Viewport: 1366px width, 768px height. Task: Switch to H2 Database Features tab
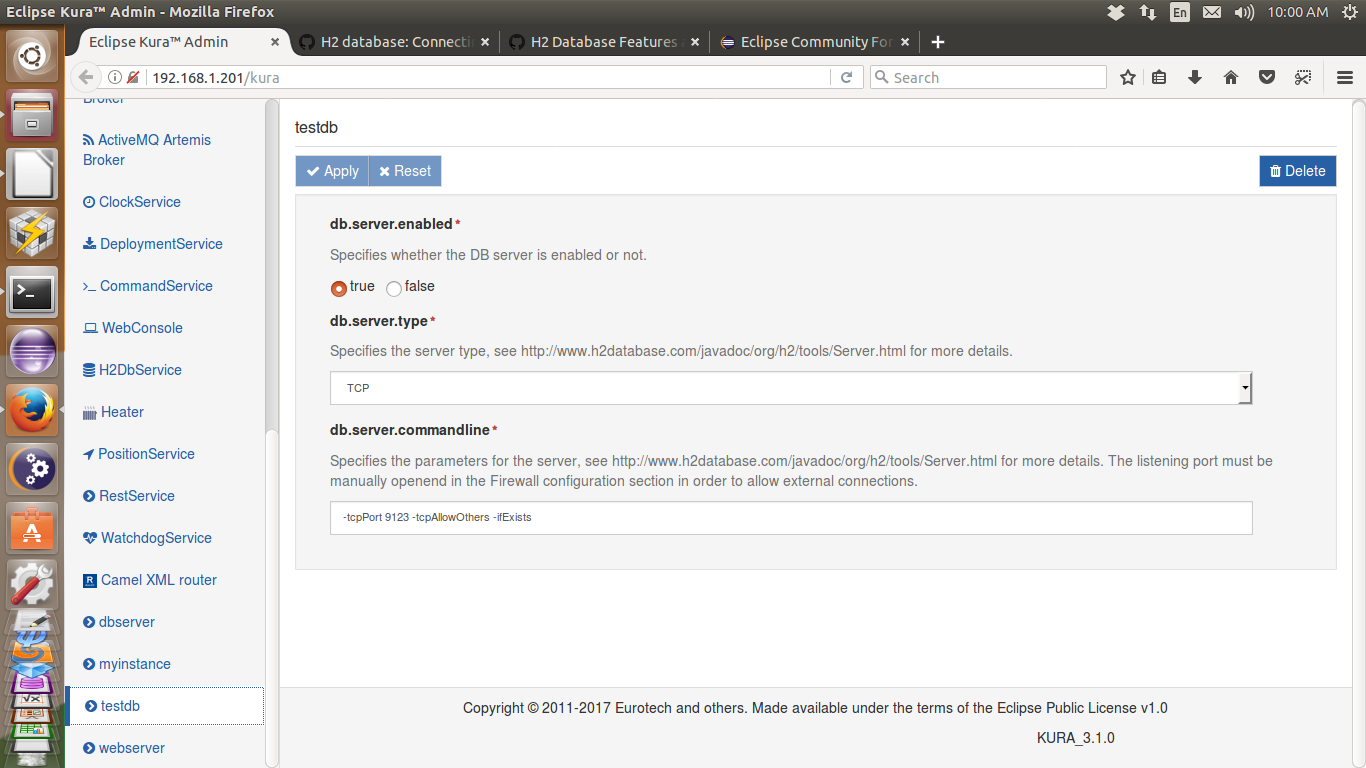[x=605, y=42]
